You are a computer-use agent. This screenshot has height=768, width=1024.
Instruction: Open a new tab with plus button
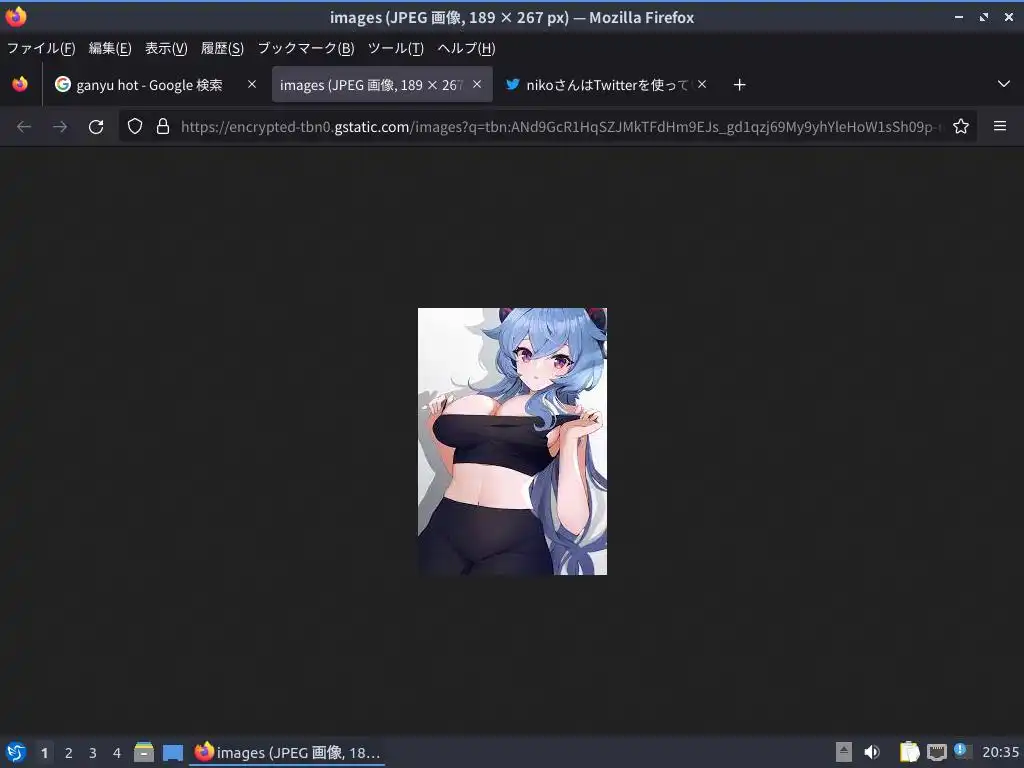coord(739,85)
